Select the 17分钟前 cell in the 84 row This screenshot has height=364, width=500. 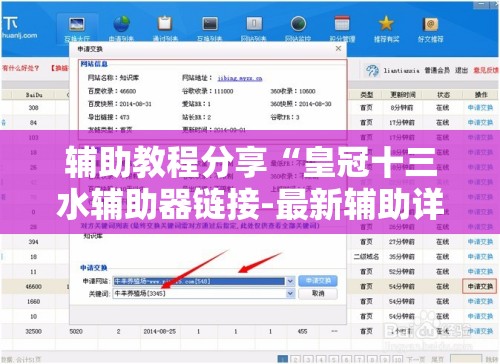click(402, 123)
